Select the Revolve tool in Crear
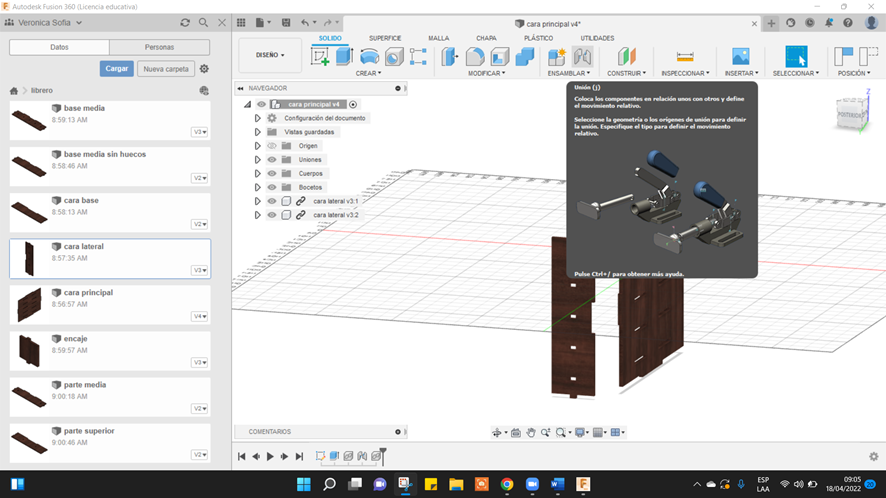This screenshot has width=886, height=498. coord(369,57)
